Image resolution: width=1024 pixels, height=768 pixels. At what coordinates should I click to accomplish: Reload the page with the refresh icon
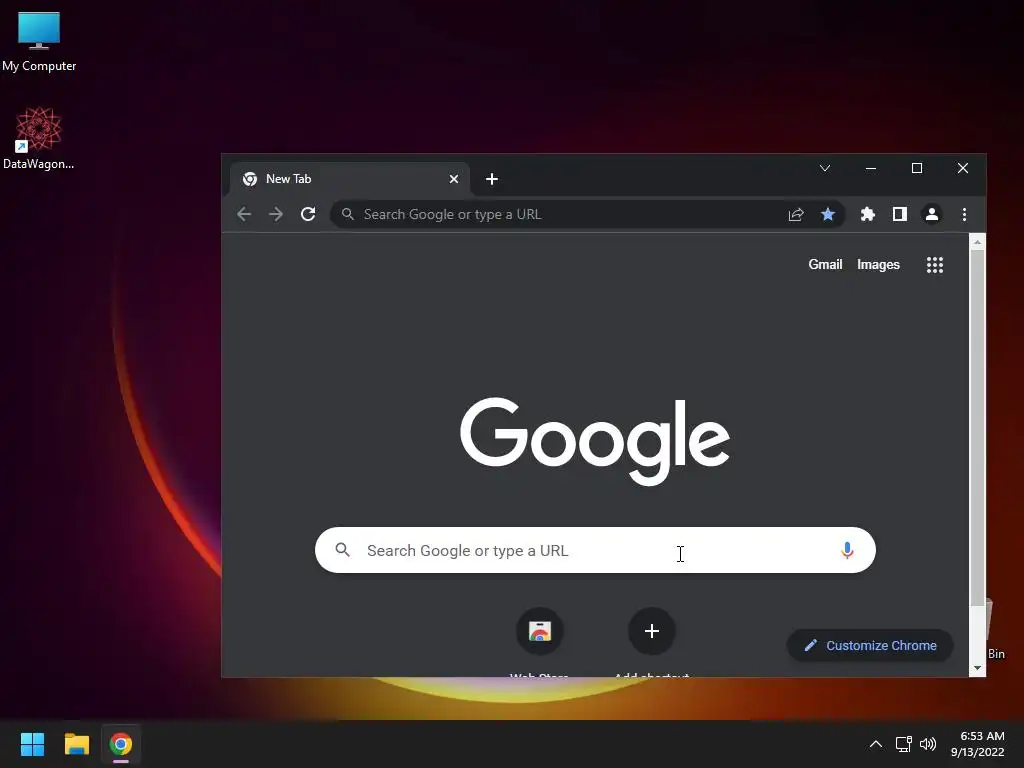click(308, 214)
